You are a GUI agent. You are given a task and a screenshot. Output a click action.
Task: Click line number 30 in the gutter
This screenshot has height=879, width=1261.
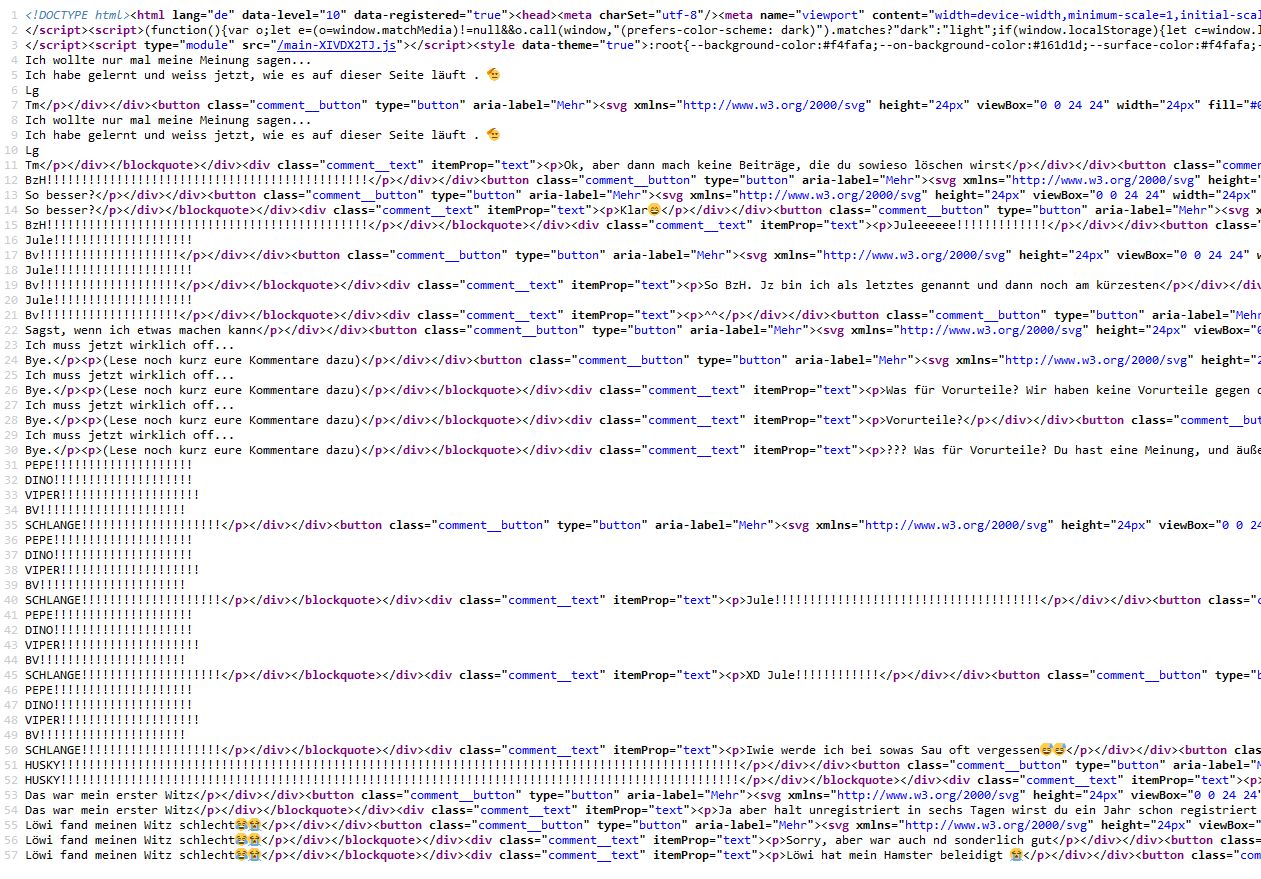coord(10,450)
